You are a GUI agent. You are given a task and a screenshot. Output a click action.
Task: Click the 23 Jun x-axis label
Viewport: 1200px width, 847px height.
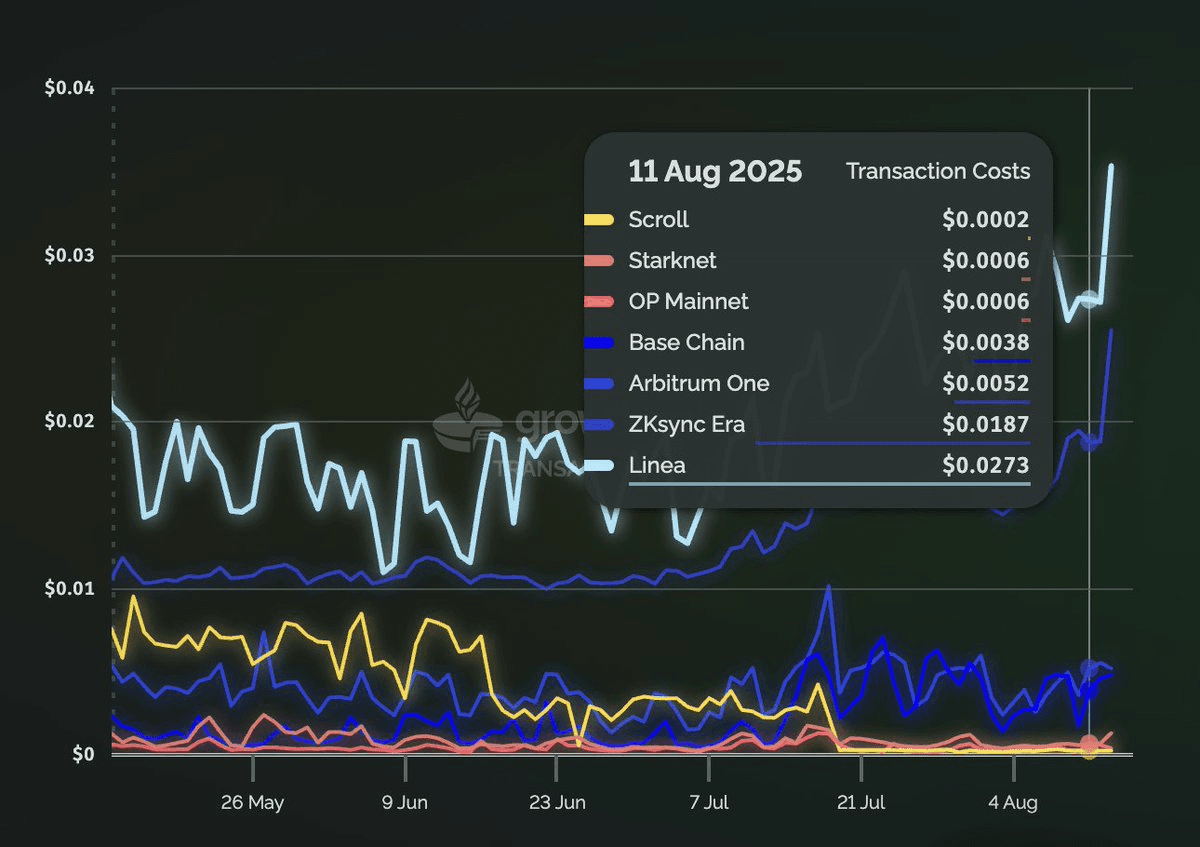click(x=557, y=802)
